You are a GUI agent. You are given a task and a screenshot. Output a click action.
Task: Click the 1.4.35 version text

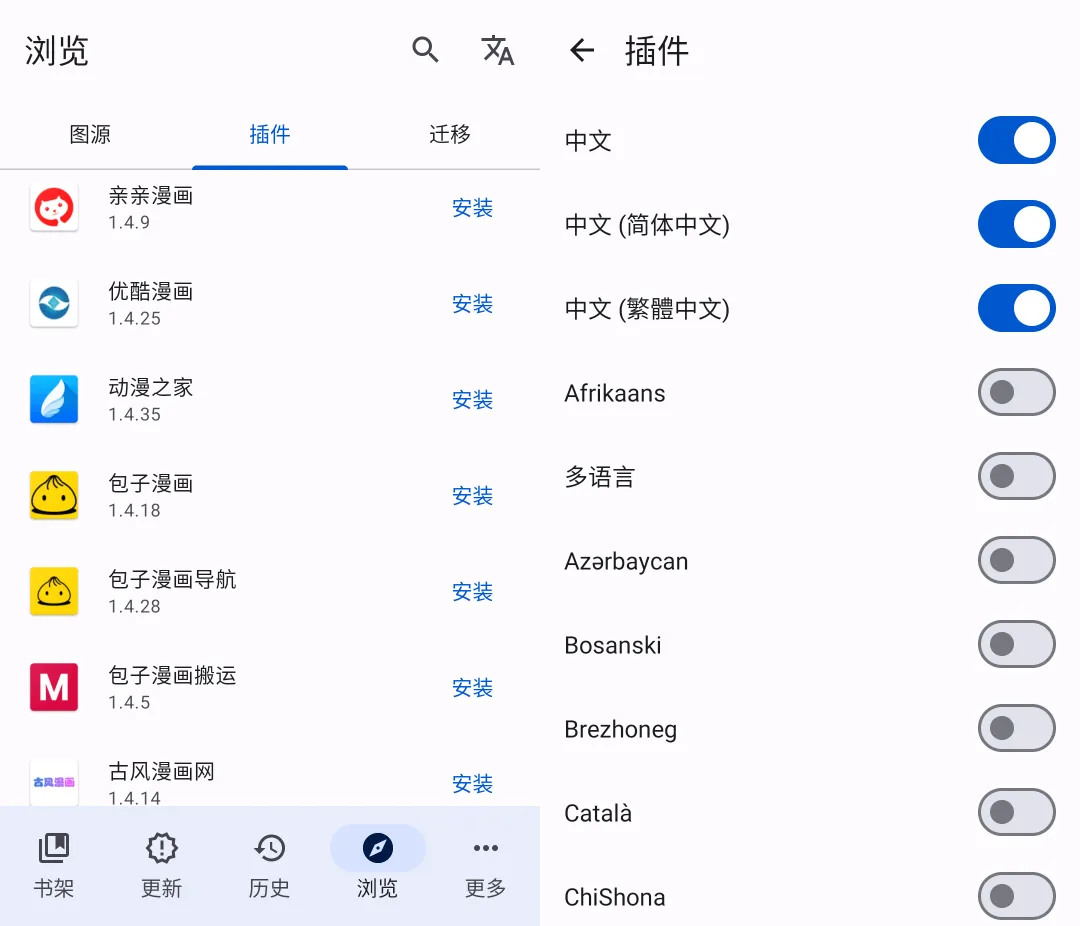(x=134, y=414)
